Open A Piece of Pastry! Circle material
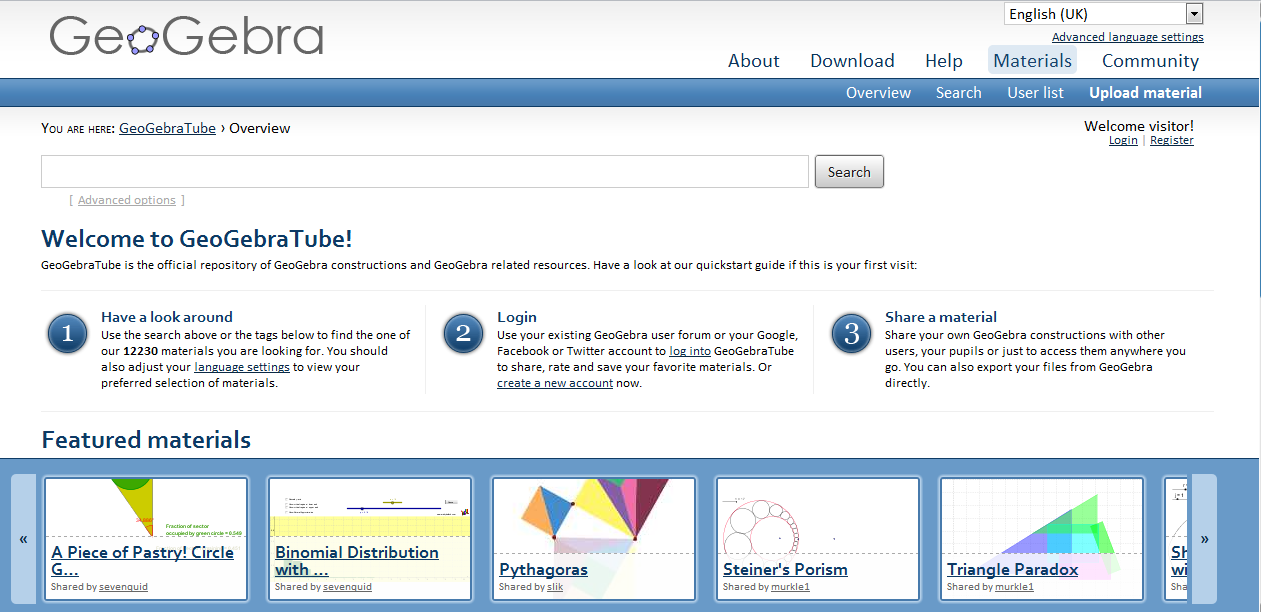This screenshot has width=1261, height=612. 142,560
